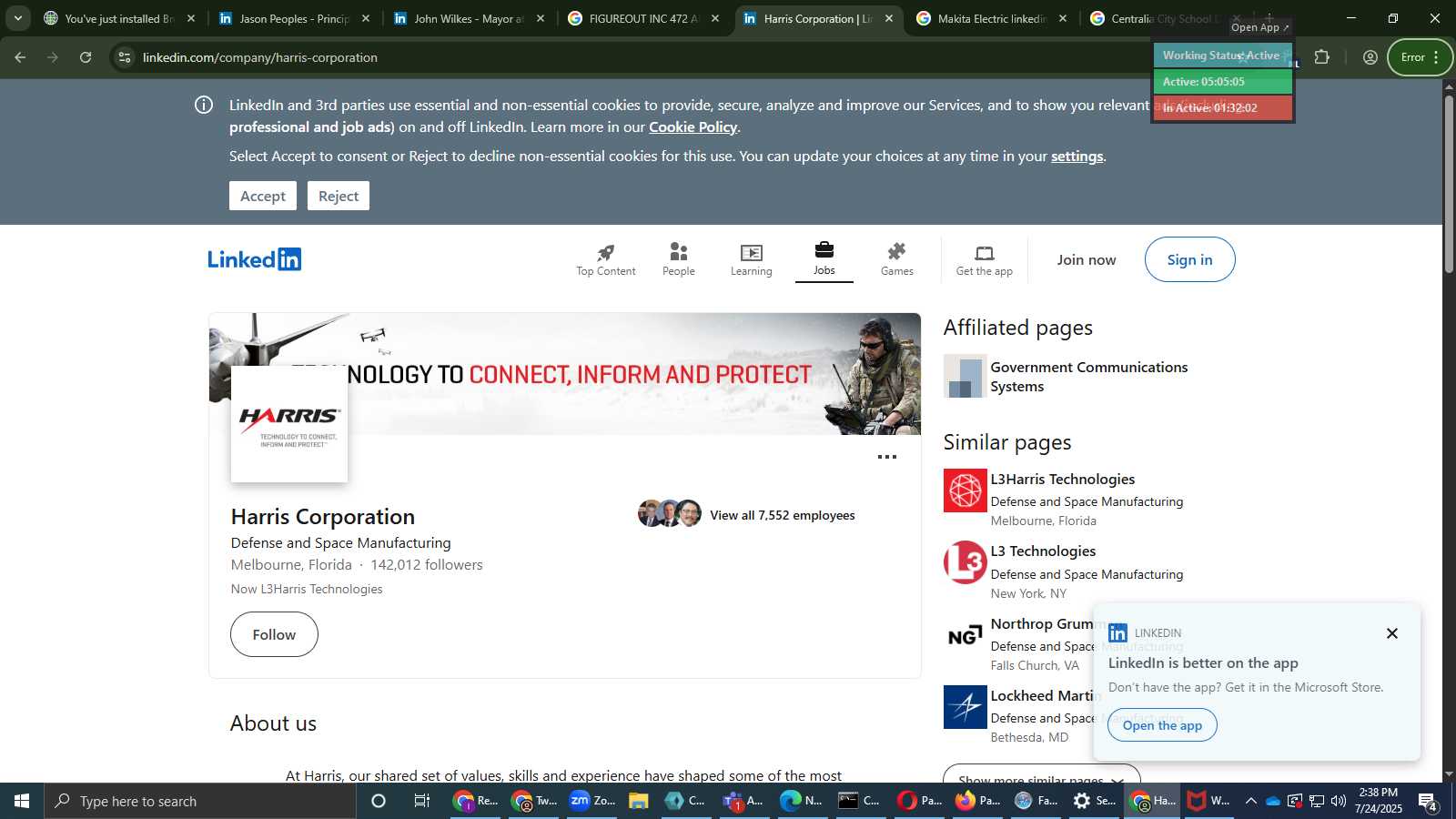This screenshot has width=1456, height=819.
Task: Reload the page with the refresh icon
Action: (x=86, y=57)
